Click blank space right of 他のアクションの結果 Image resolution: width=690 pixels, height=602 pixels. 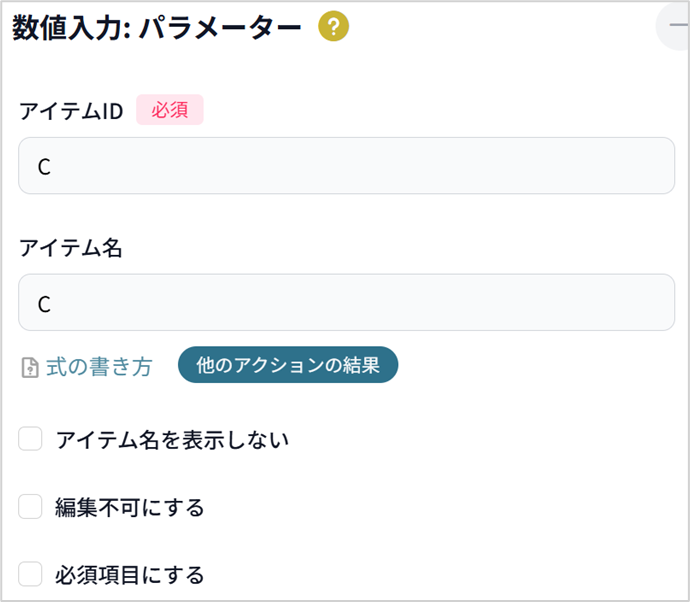(537, 365)
